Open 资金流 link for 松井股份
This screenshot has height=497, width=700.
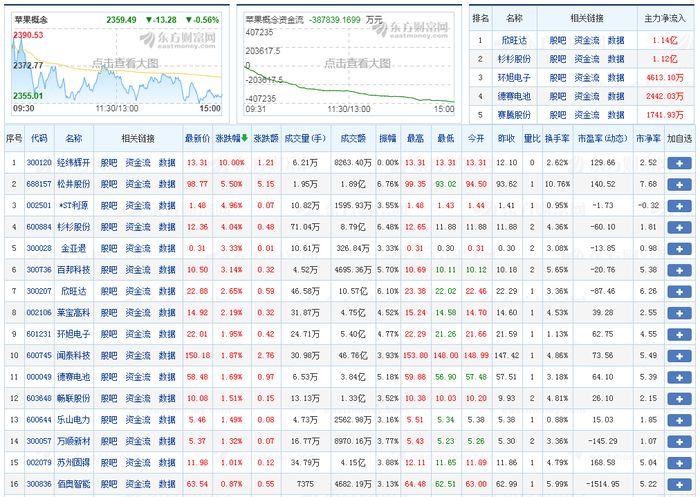pyautogui.click(x=138, y=184)
